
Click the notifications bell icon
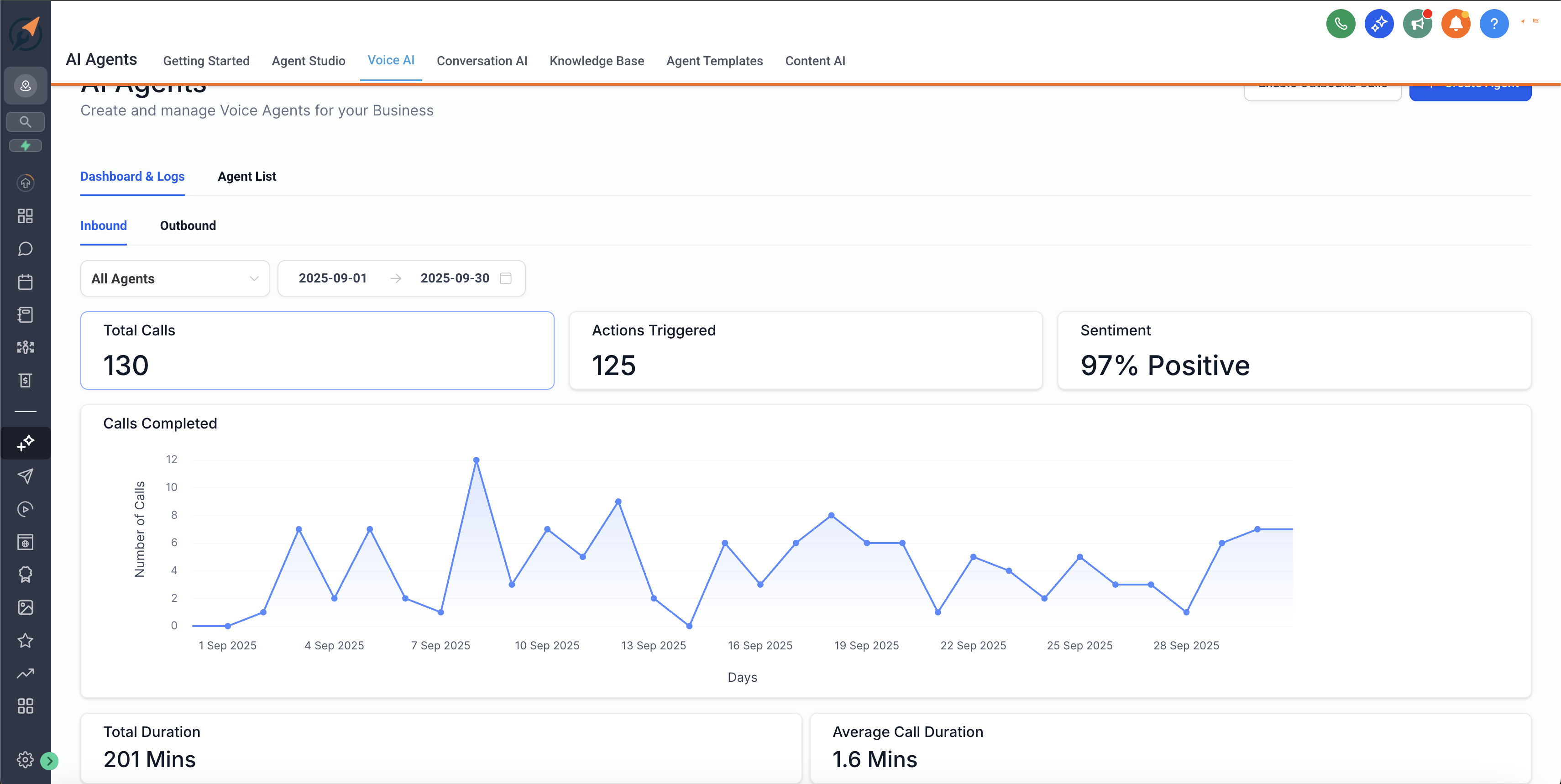click(x=1456, y=24)
